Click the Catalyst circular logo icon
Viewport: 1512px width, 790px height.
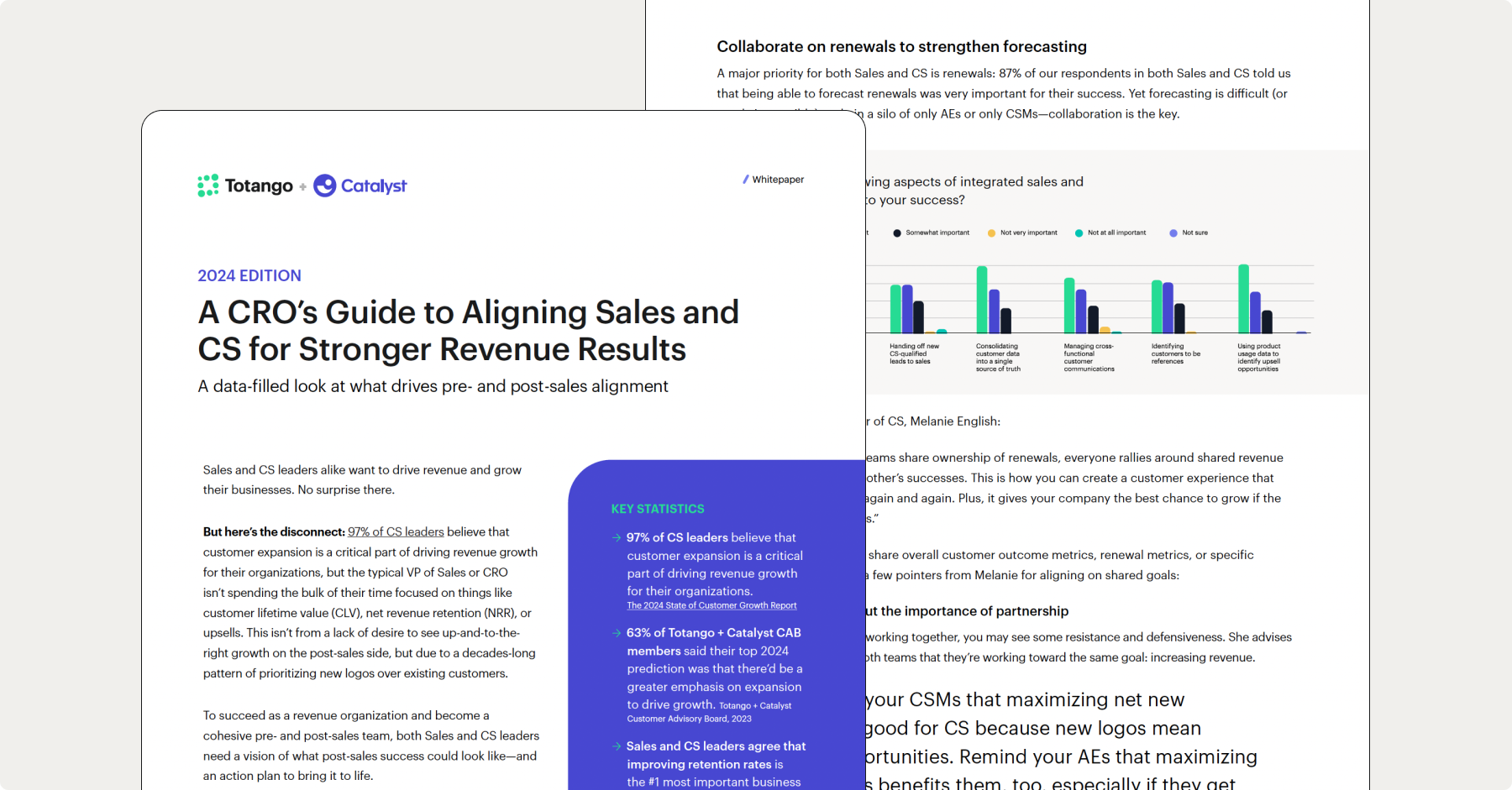click(325, 186)
